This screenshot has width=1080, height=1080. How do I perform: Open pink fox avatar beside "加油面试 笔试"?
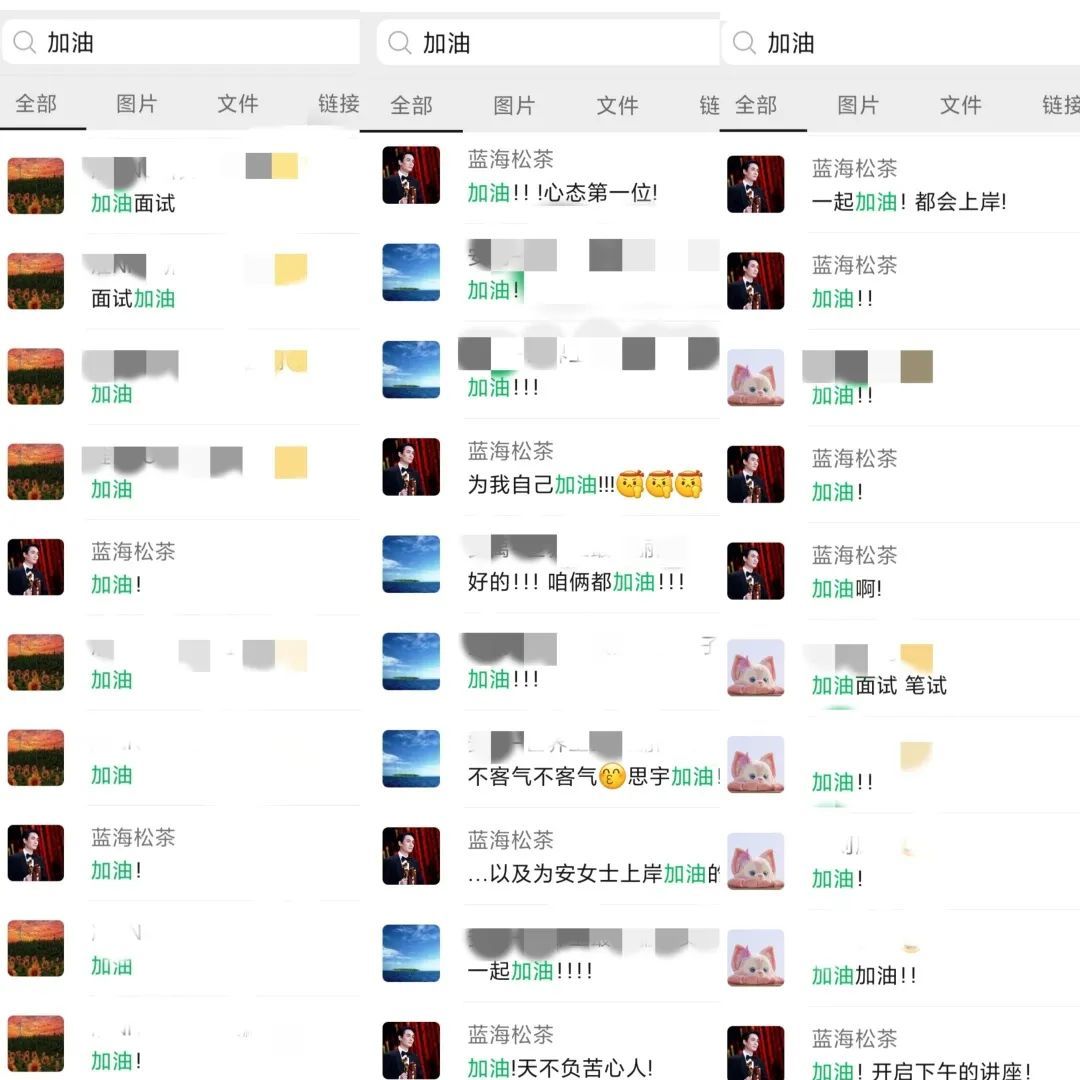tap(756, 667)
